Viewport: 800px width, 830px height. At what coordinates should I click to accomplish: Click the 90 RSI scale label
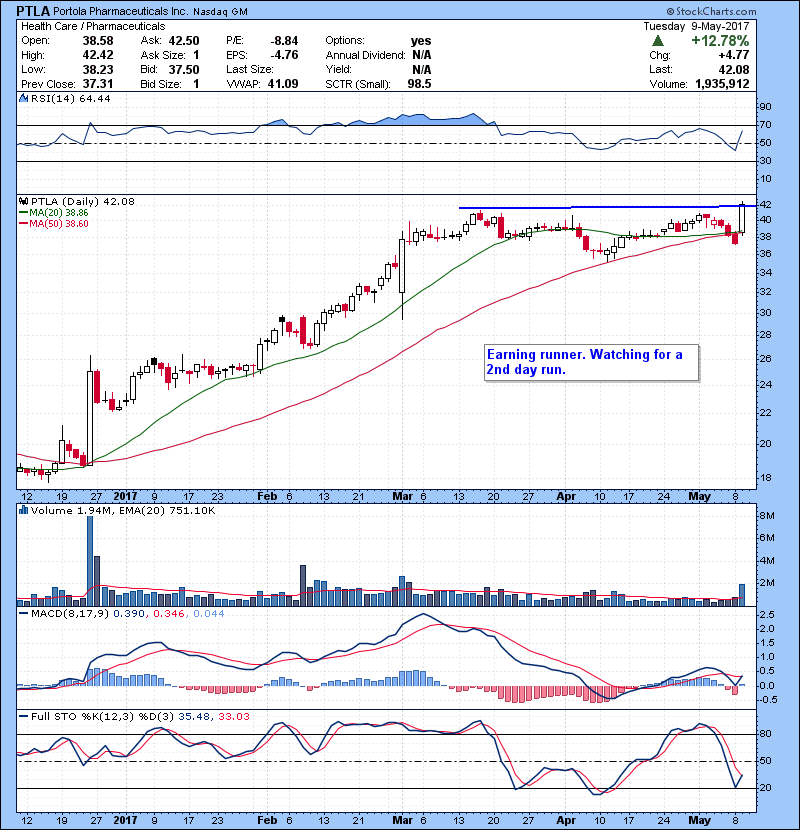click(766, 107)
